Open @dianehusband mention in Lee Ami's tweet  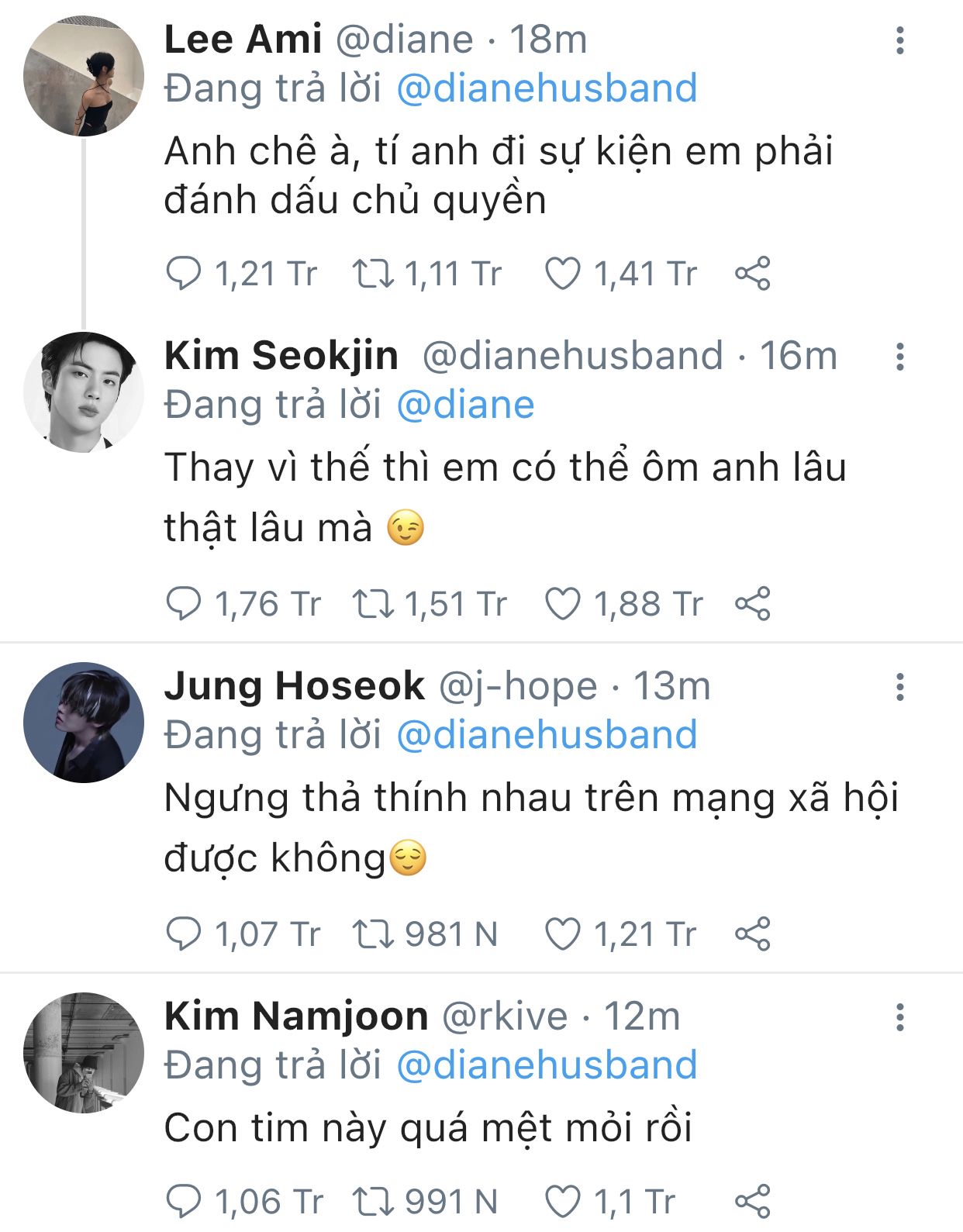[547, 88]
